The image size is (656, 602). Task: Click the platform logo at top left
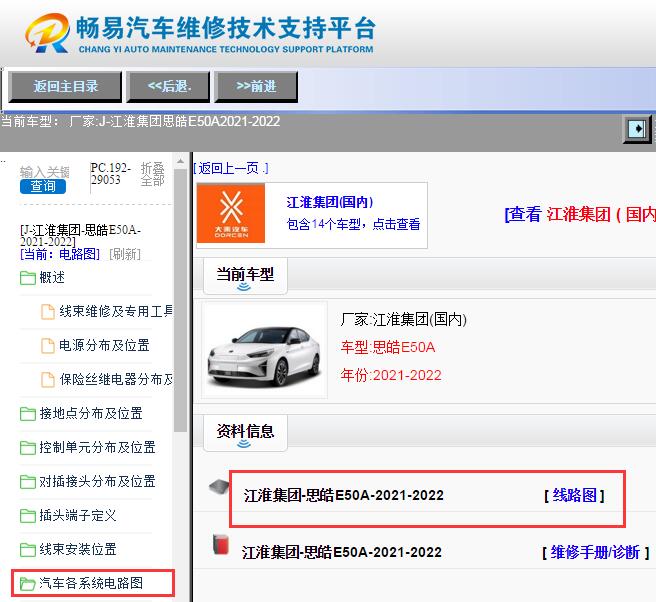pyautogui.click(x=47, y=33)
